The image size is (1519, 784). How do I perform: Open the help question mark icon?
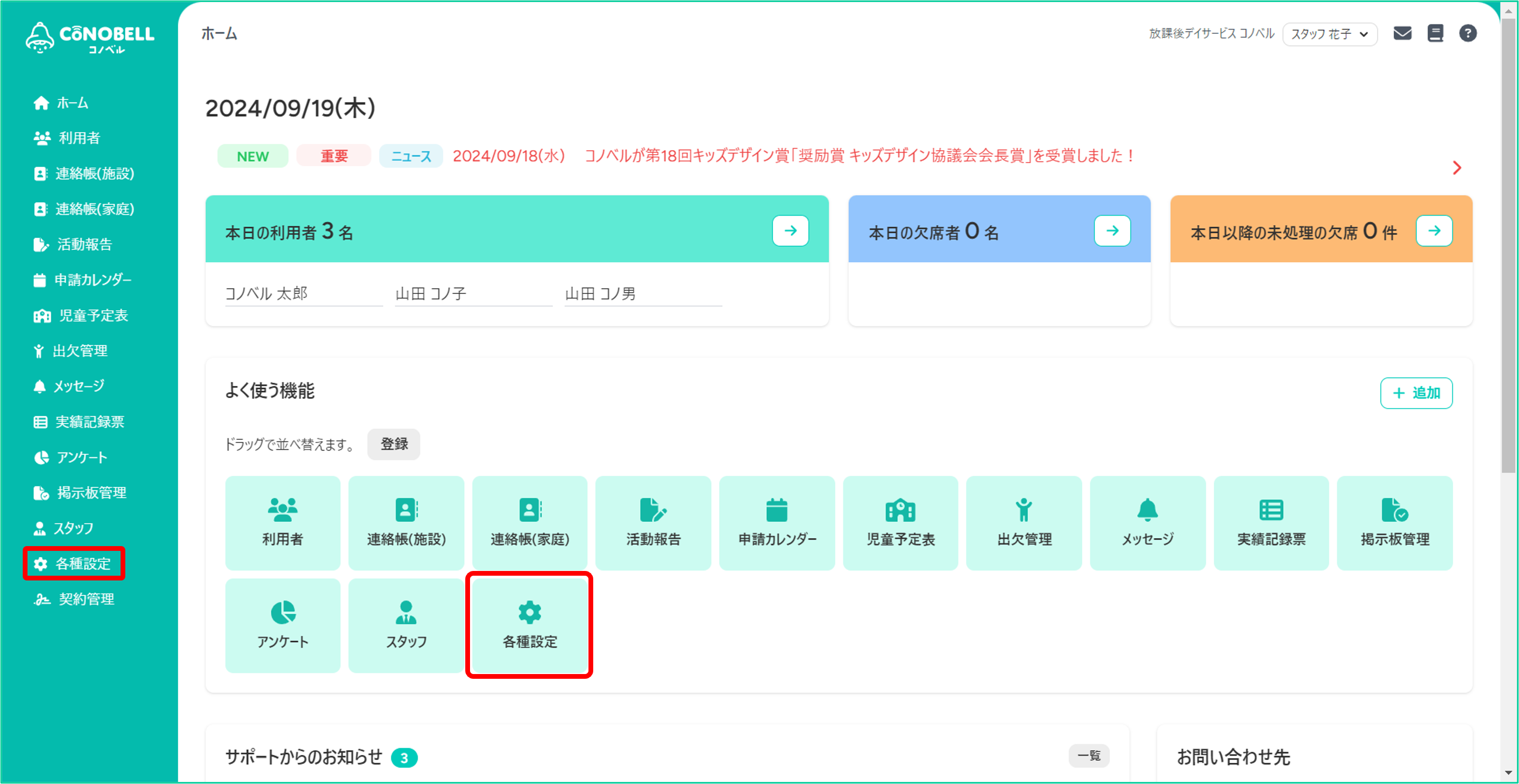pos(1468,34)
